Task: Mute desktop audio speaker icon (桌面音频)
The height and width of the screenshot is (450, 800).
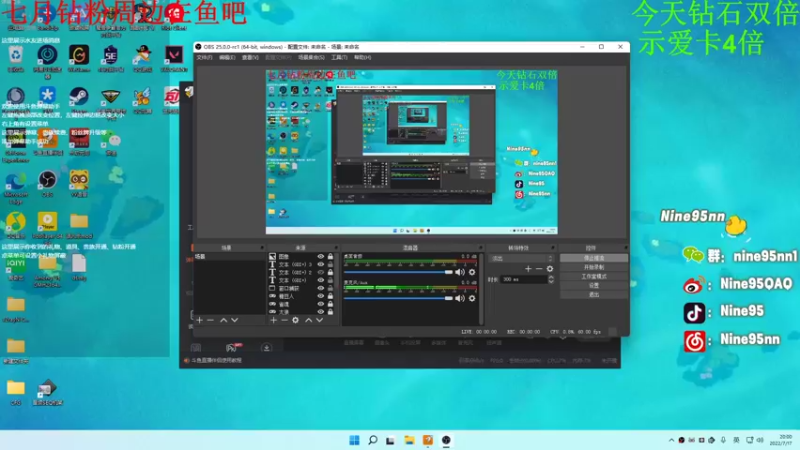Action: [x=460, y=272]
